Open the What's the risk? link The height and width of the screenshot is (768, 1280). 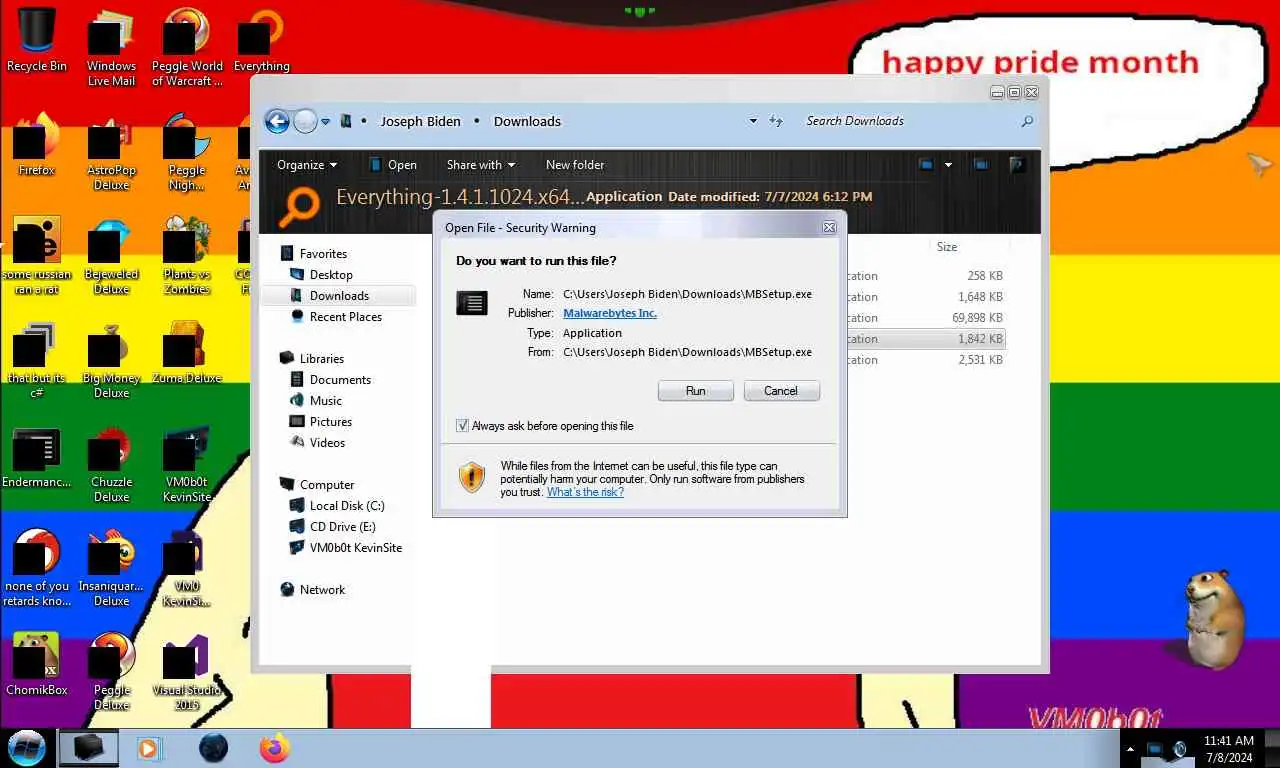point(585,492)
